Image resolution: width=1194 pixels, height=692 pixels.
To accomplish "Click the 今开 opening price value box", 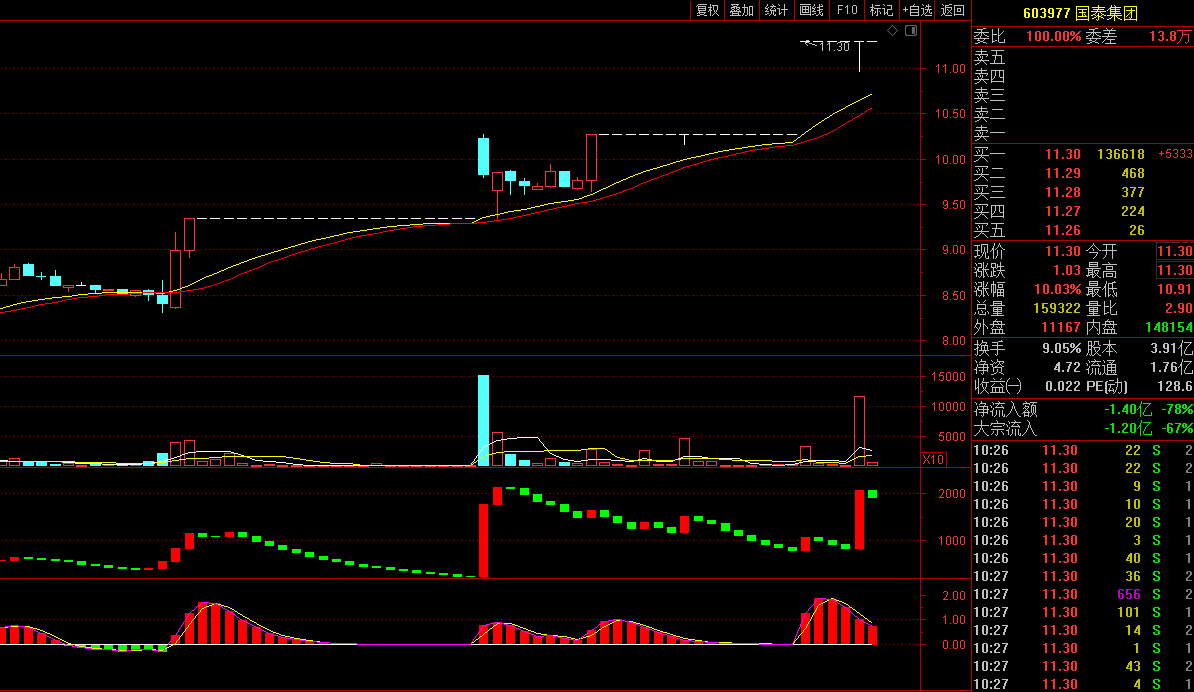I will [x=1174, y=251].
